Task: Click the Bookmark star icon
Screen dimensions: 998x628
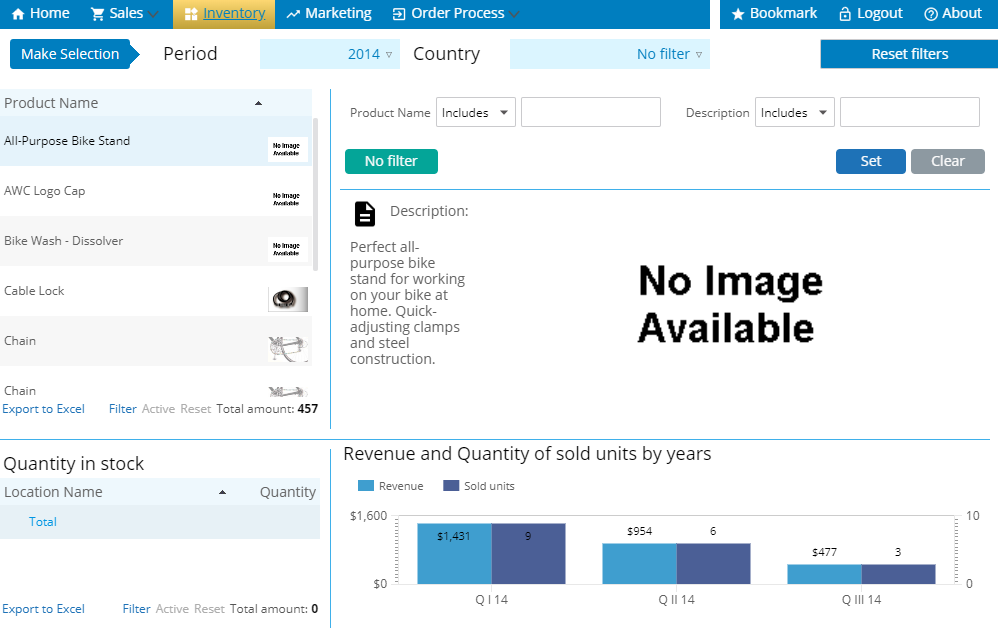Action: 737,14
